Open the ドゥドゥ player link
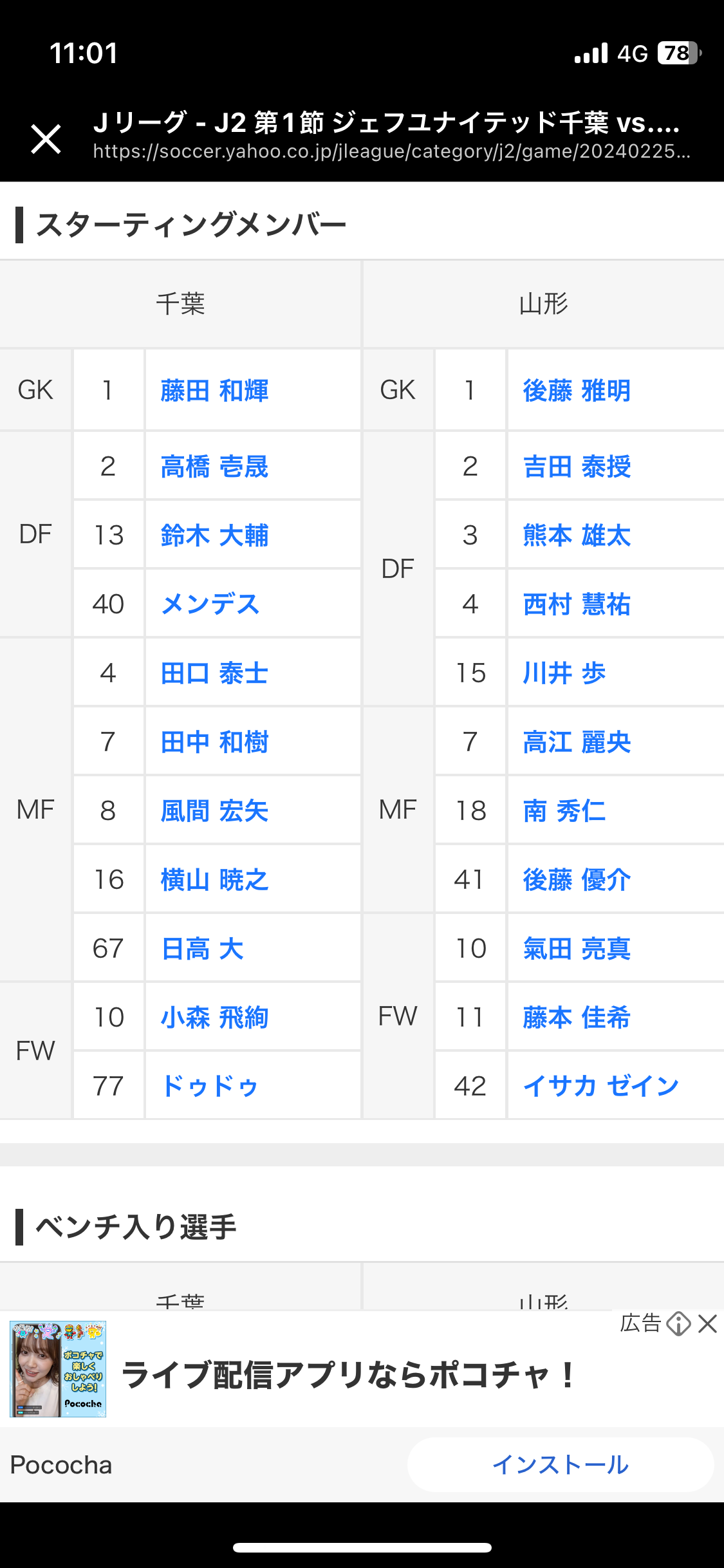 point(210,1087)
